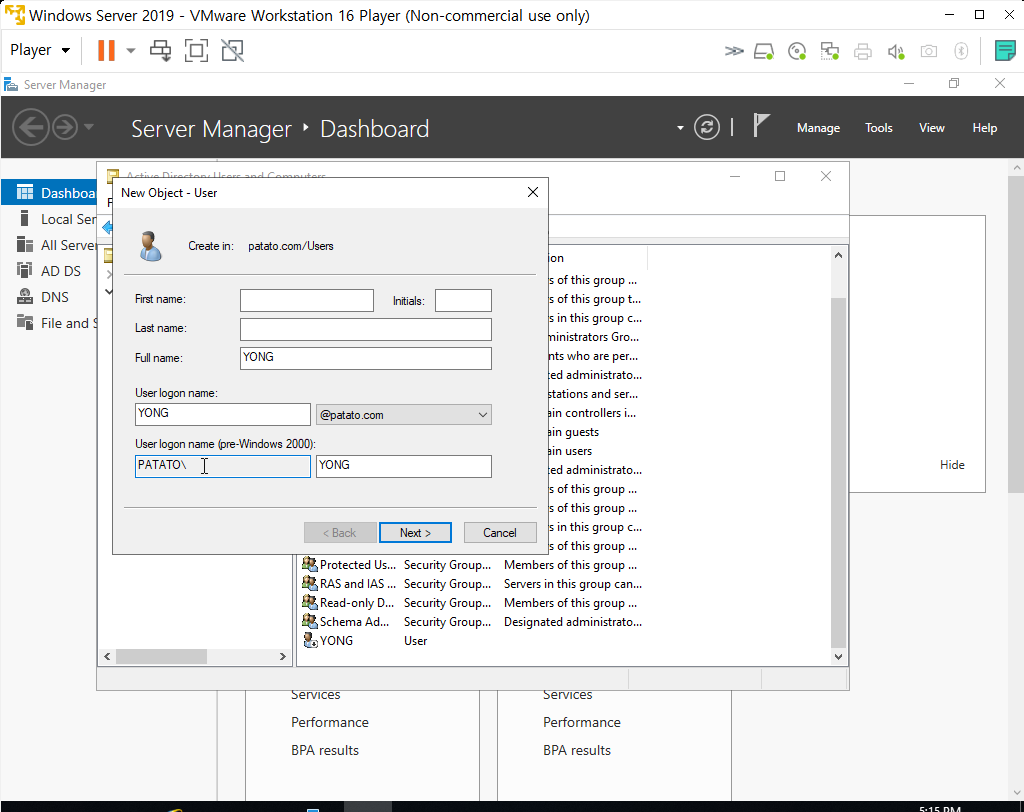Screen dimensions: 1024x812
Task: Click the horizontal scrollbar thumb in tree pane
Action: pos(161,657)
